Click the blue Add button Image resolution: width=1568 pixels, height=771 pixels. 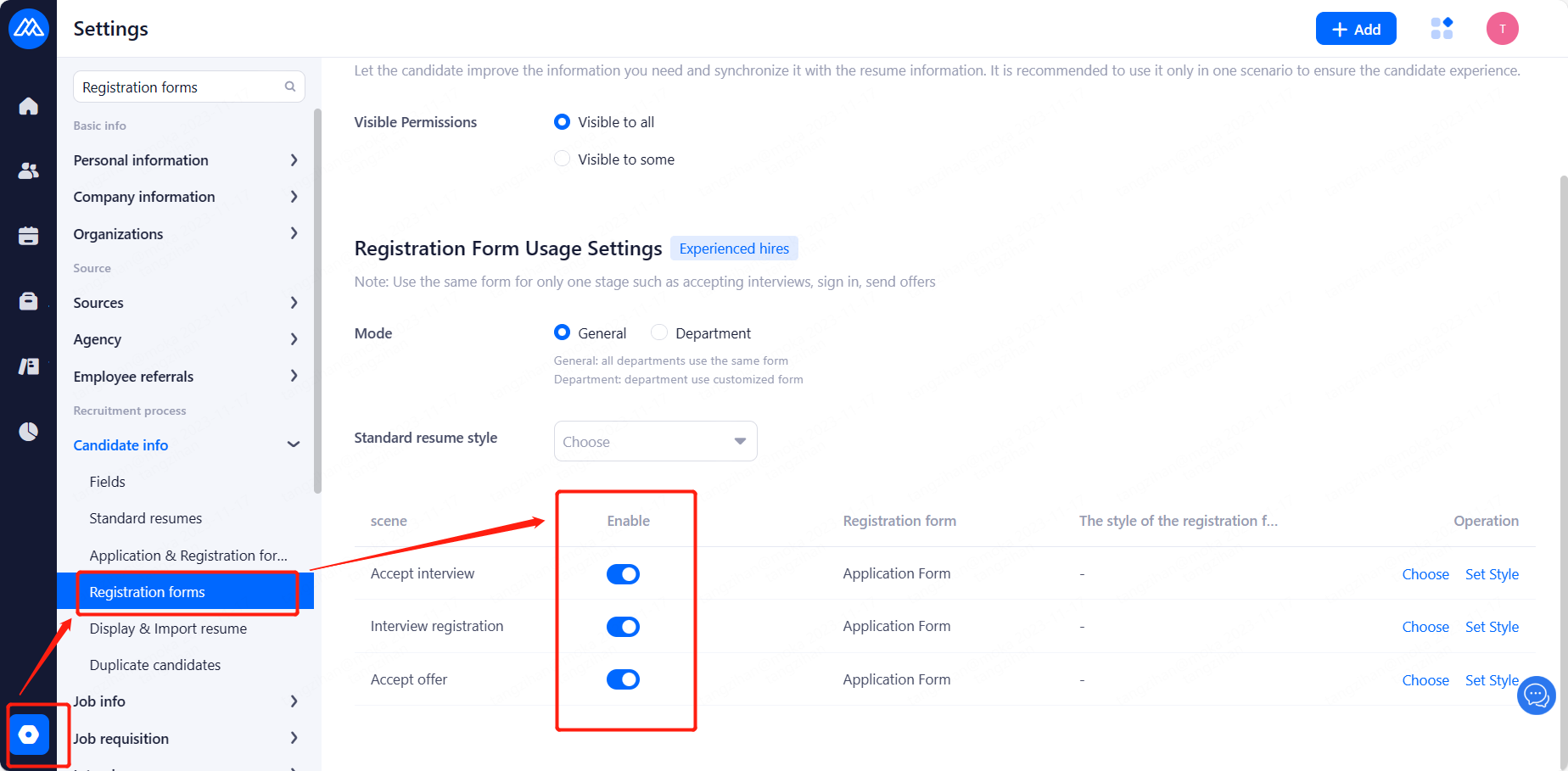pyautogui.click(x=1355, y=29)
